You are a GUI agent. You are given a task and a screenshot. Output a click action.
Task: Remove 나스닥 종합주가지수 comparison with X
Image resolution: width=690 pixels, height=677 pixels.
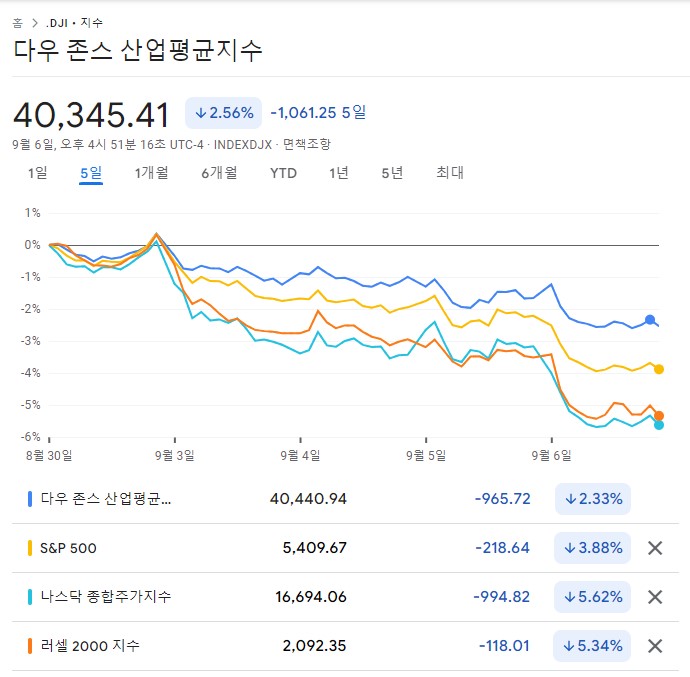(x=655, y=597)
